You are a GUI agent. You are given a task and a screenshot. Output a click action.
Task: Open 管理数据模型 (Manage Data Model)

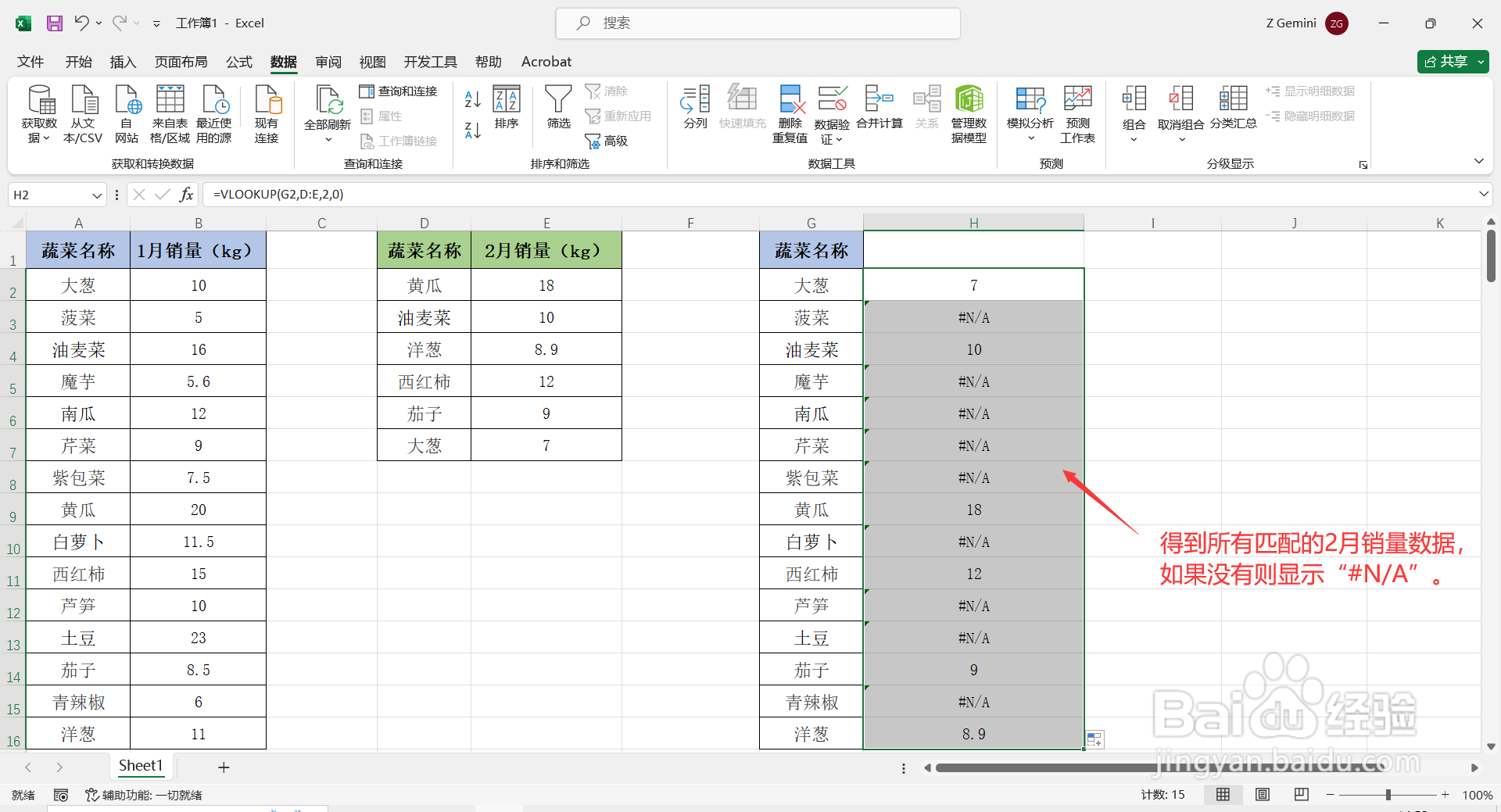[969, 112]
